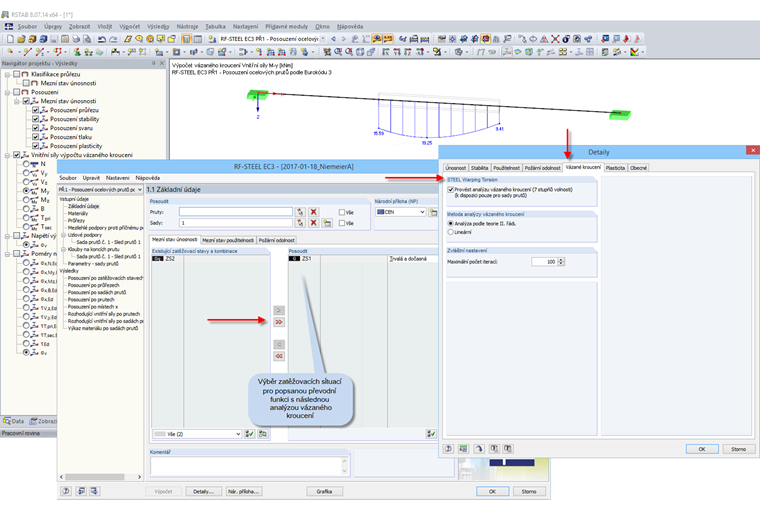This screenshot has width=760, height=509.
Task: Collapse Vnitřní síly výpočtu vázaného kroucení node
Action: point(7,155)
